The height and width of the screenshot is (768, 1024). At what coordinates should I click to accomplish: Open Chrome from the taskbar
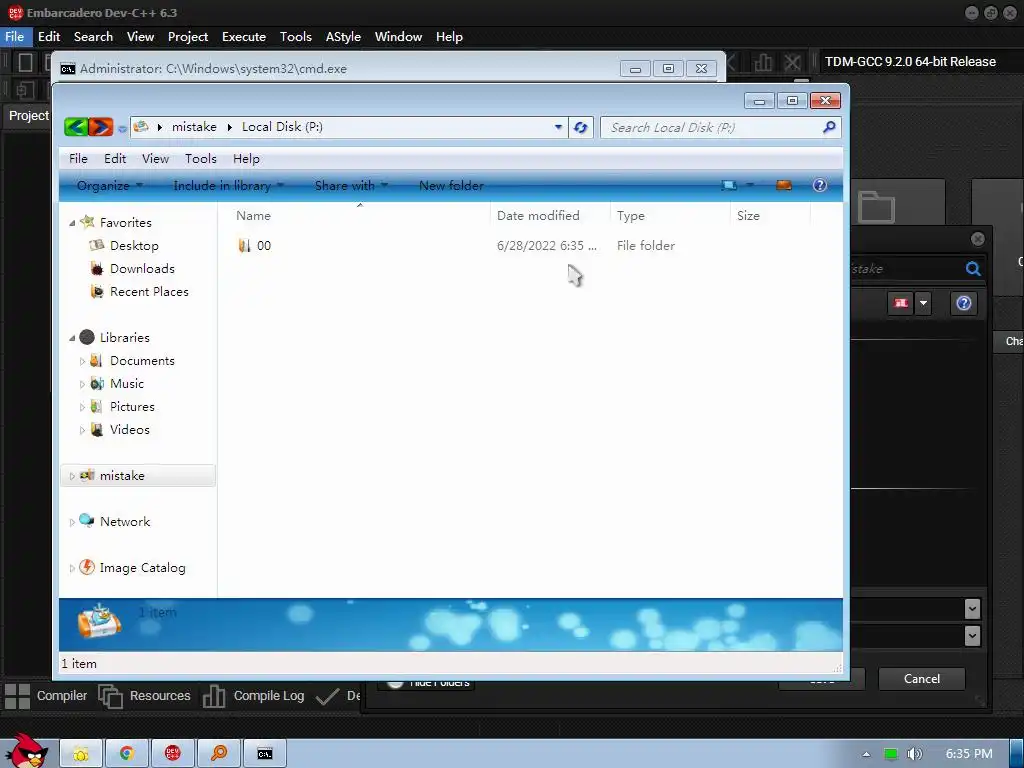126,754
